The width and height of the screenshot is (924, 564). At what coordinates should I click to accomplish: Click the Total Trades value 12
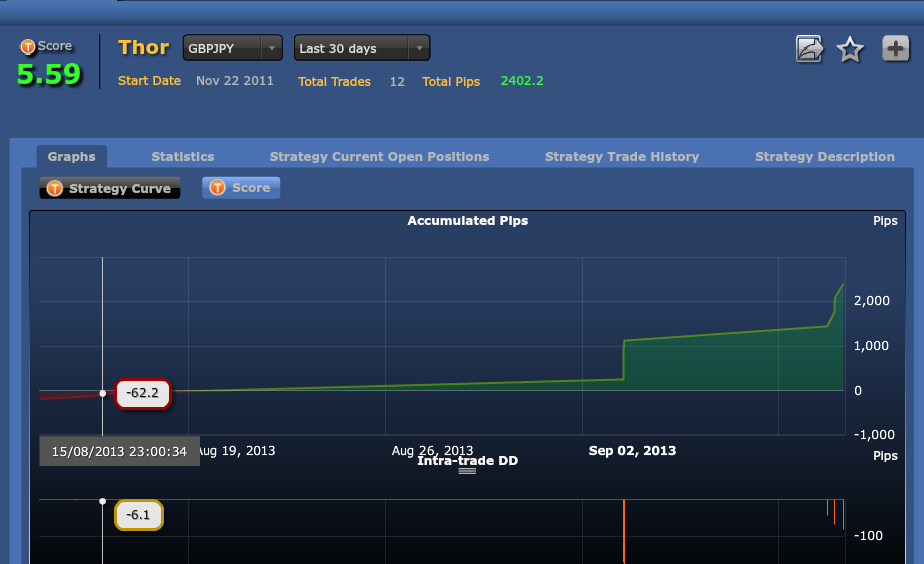click(x=397, y=82)
